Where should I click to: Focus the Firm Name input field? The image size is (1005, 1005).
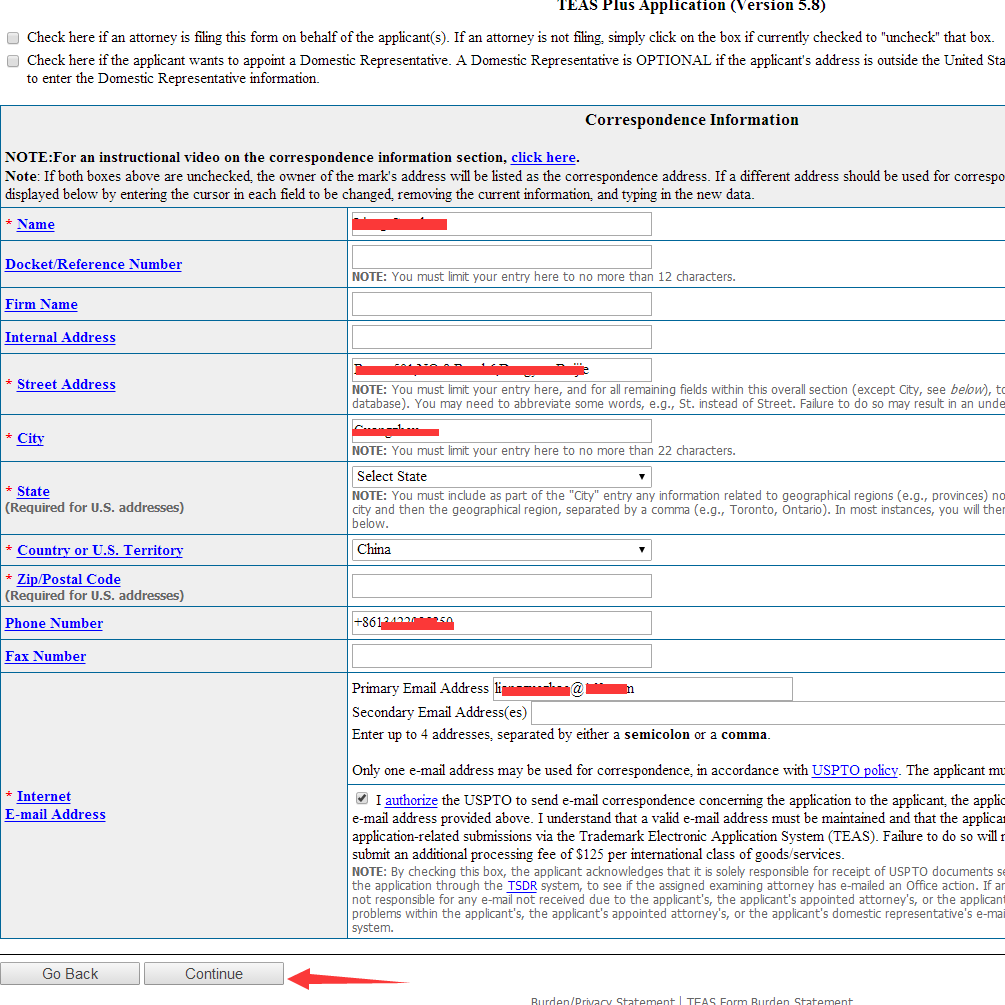click(x=501, y=304)
